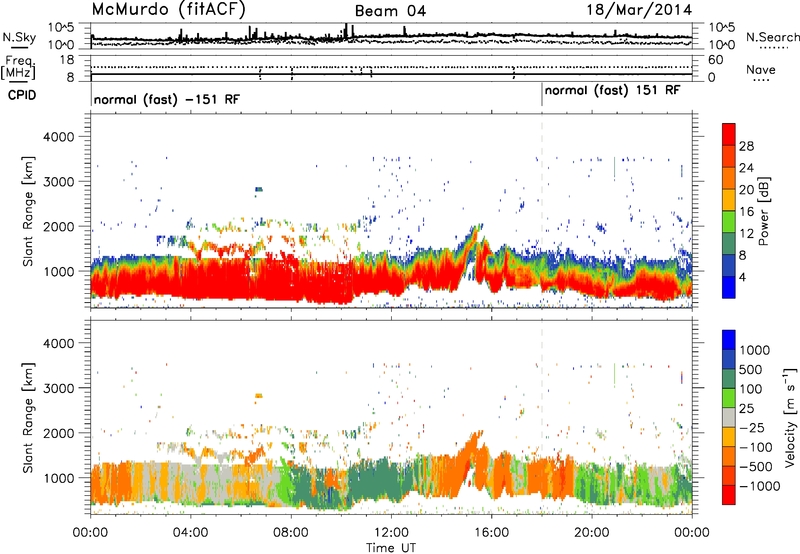Click the '500' tick on the Velocity colorbar
Image resolution: width=800 pixels, height=554 pixels.
751,369
